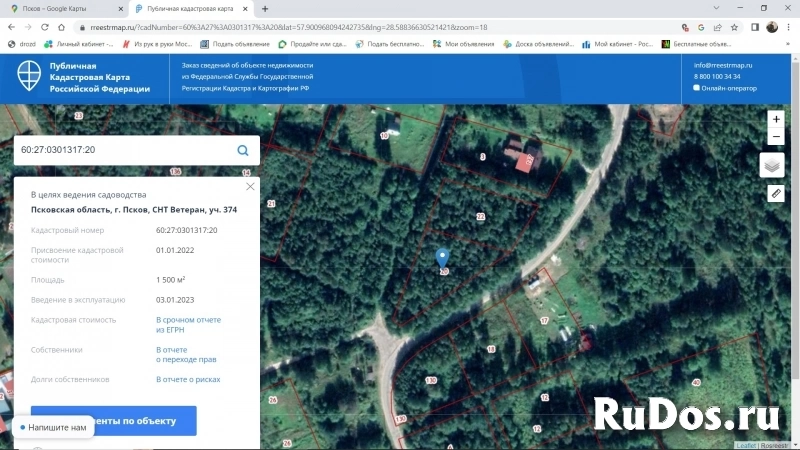Close the parcel info panel
The image size is (800, 450).
pos(250,186)
